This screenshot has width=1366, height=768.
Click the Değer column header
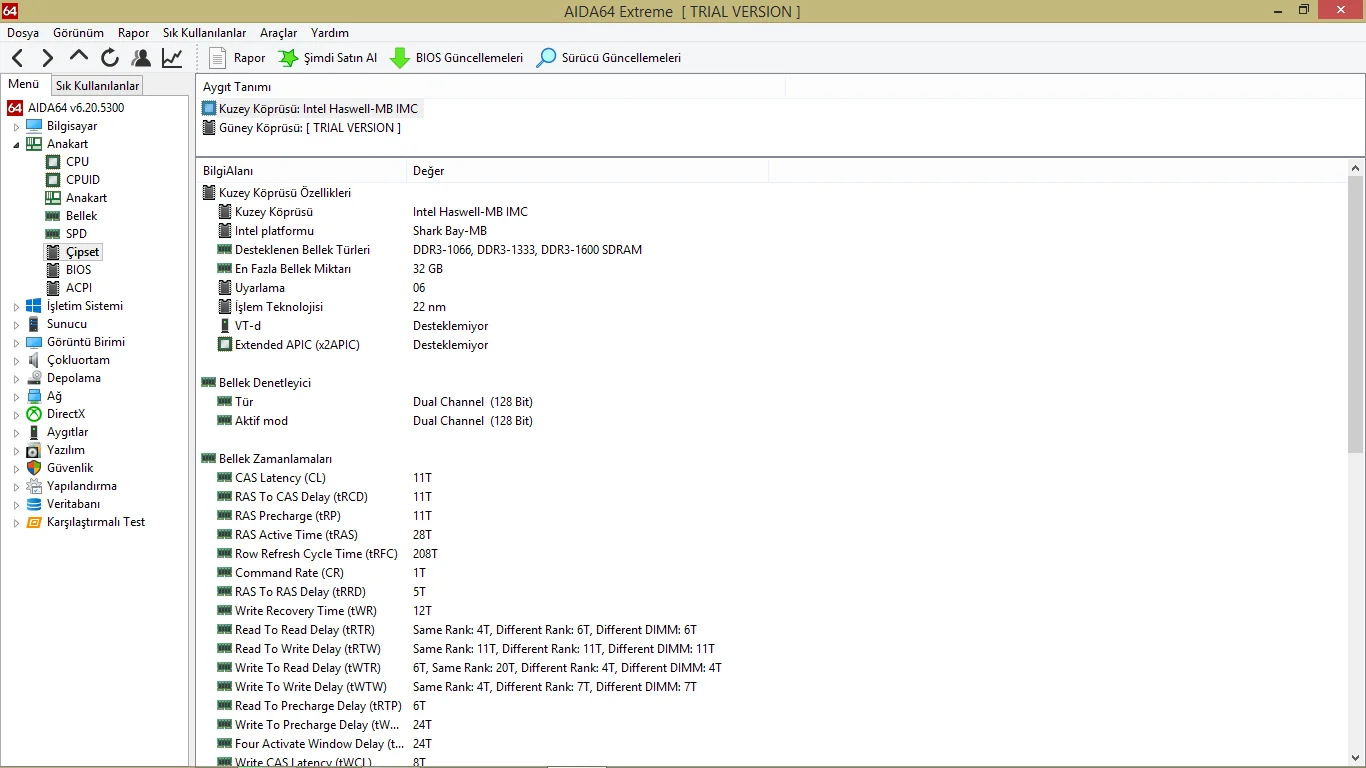point(587,171)
